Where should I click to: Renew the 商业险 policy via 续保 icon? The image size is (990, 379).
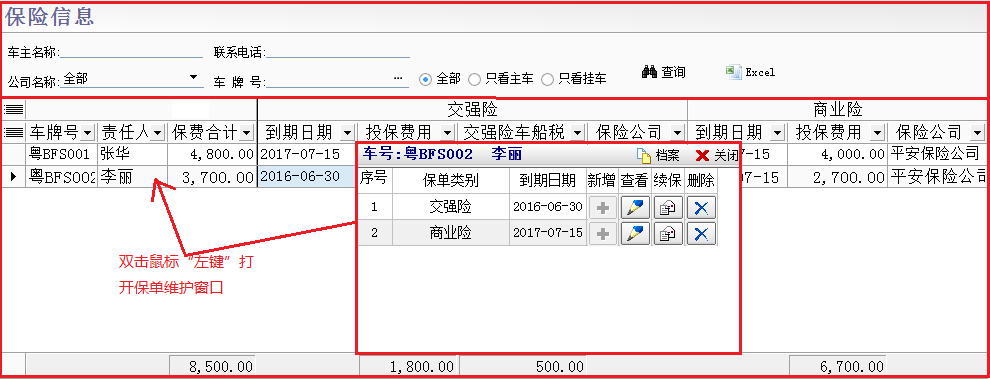click(x=667, y=233)
